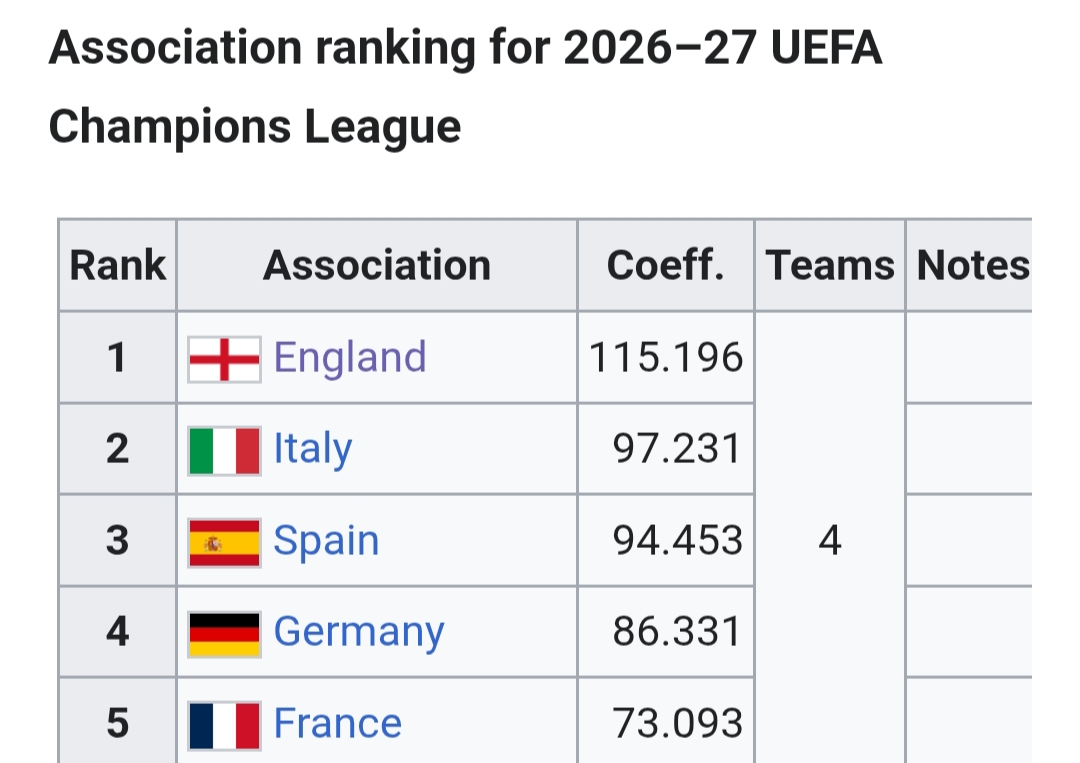Open the Italy association link
The height and width of the screenshot is (763, 1080).
(x=312, y=450)
